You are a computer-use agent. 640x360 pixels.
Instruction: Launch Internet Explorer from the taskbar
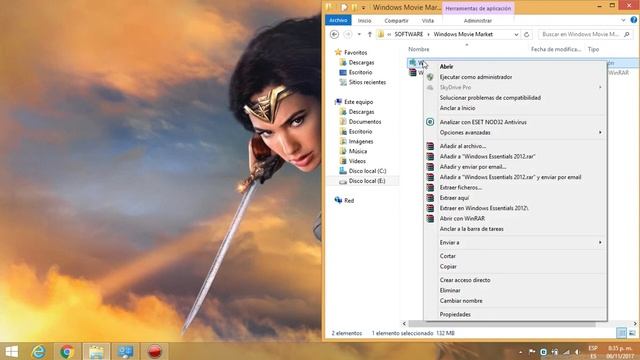point(38,351)
